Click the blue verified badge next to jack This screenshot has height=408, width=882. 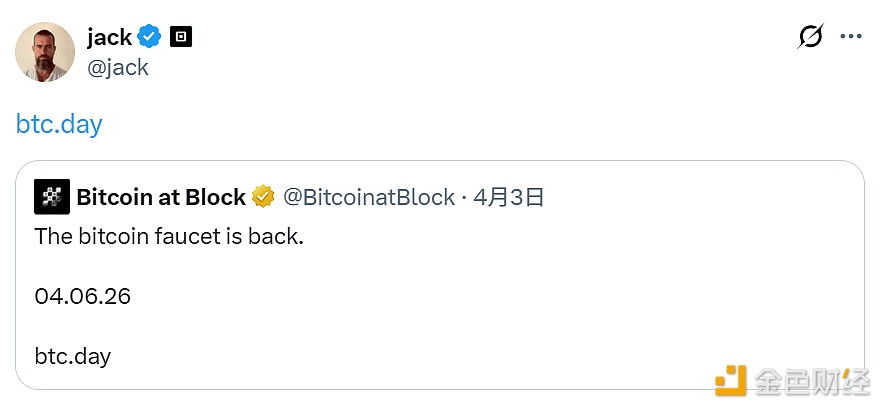pos(150,37)
